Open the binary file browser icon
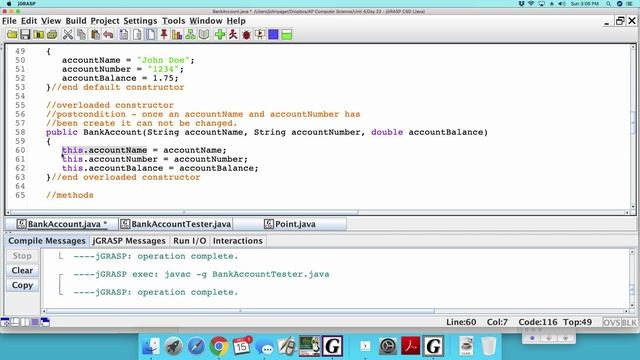This screenshot has width=640, height=360. pos(39,35)
